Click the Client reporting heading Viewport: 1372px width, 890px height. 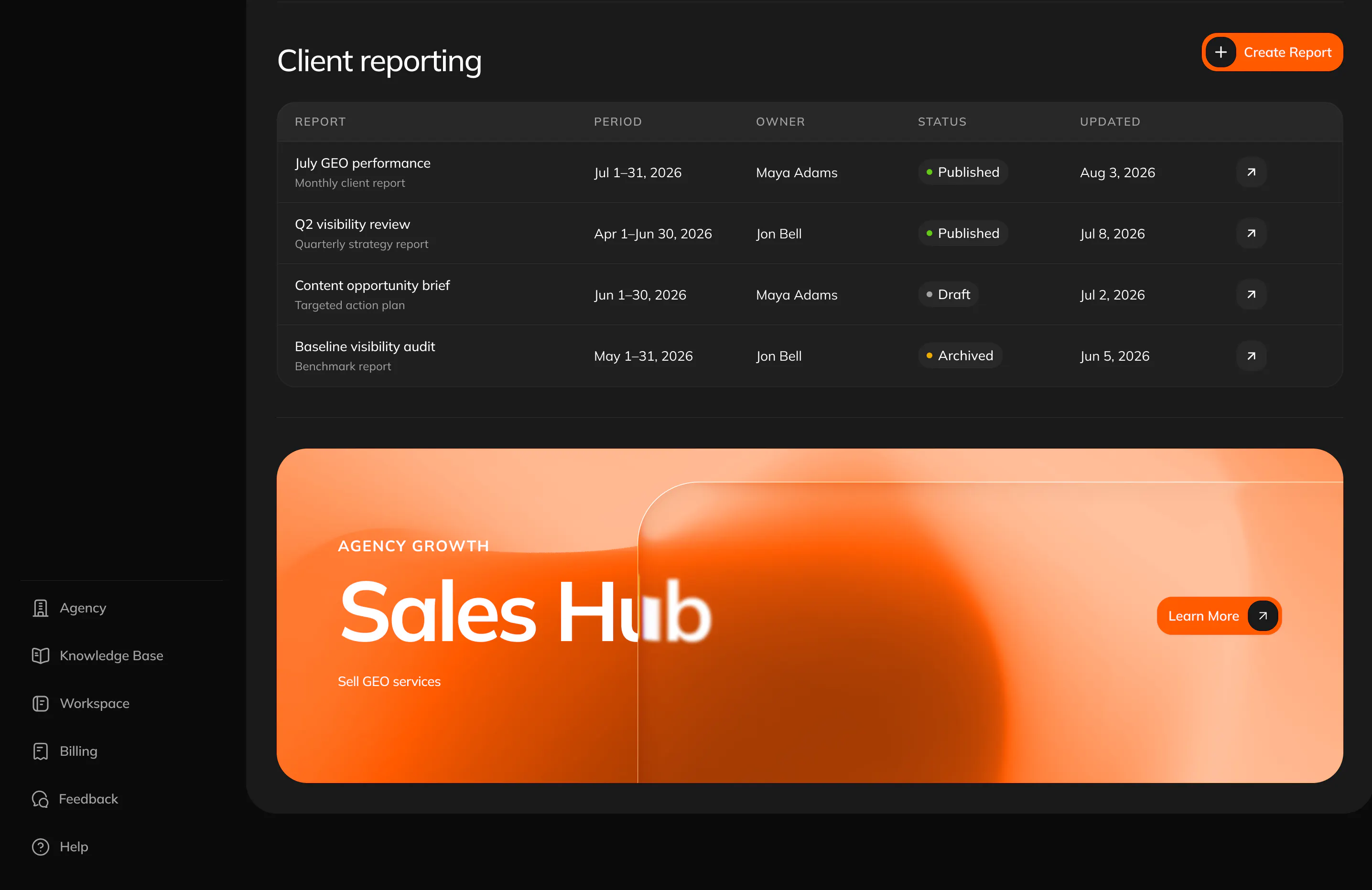[x=379, y=61]
